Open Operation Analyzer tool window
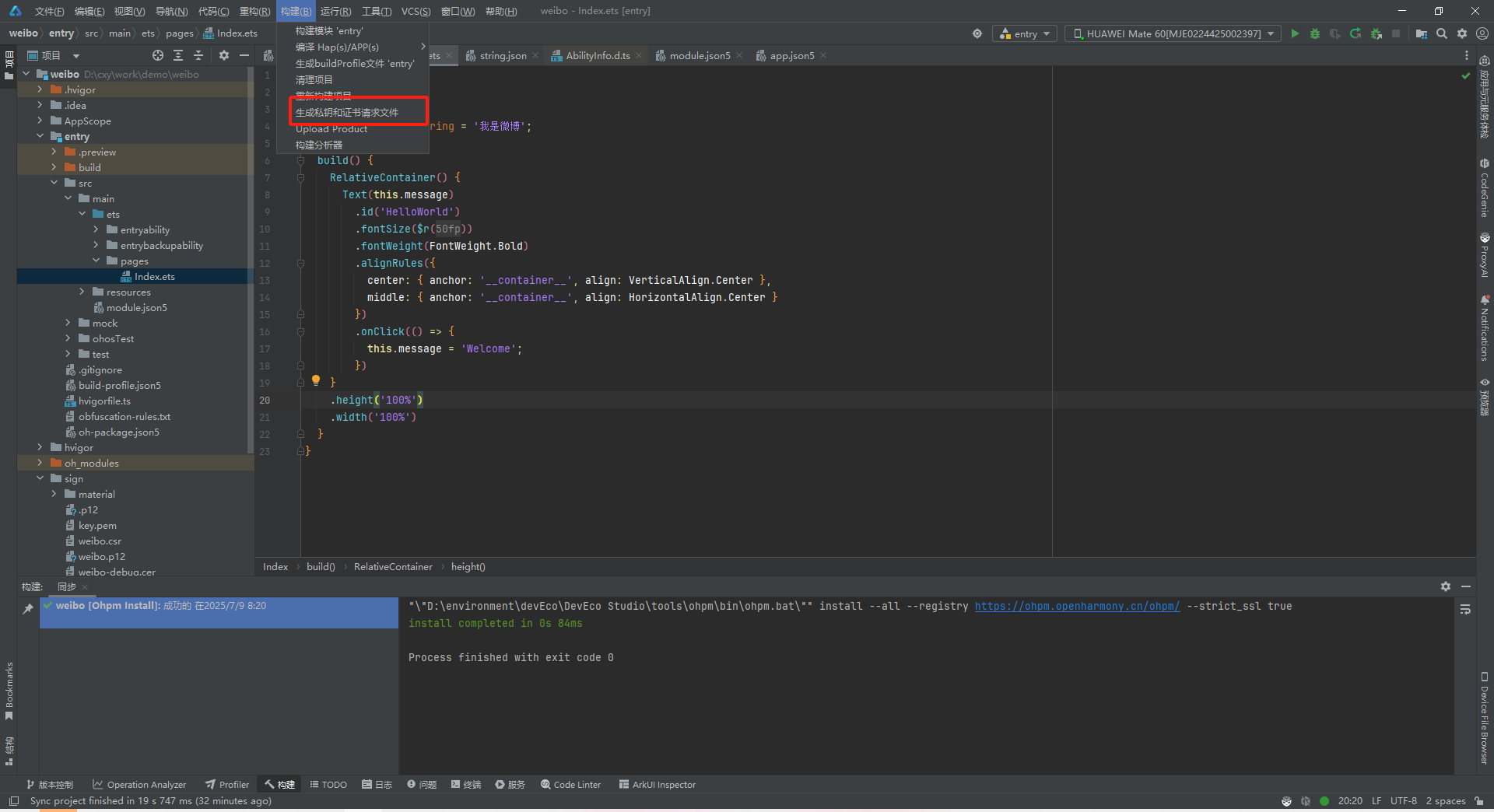 point(139,785)
